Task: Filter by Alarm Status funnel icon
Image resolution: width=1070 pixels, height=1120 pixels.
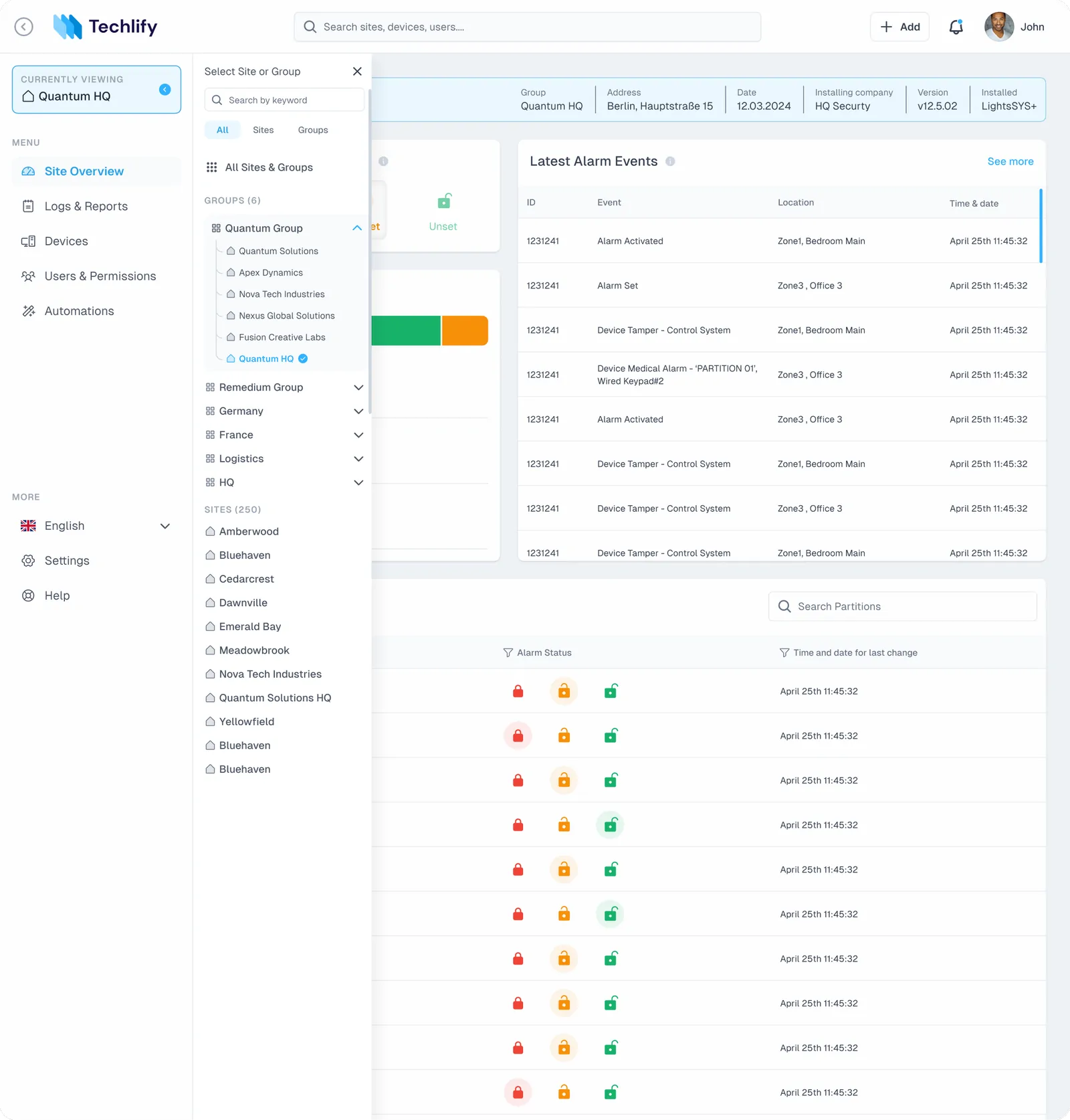Action: 508,652
